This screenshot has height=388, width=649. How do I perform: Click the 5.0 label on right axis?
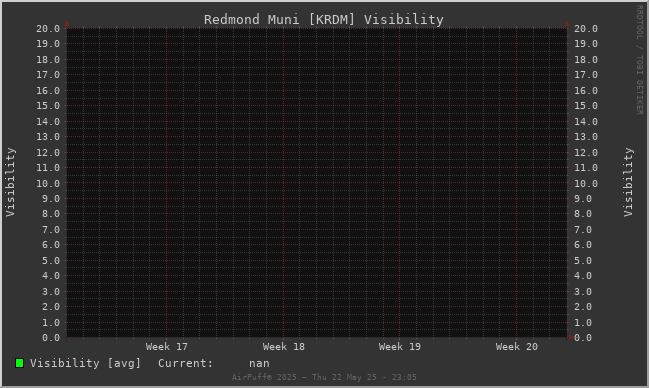pos(583,261)
